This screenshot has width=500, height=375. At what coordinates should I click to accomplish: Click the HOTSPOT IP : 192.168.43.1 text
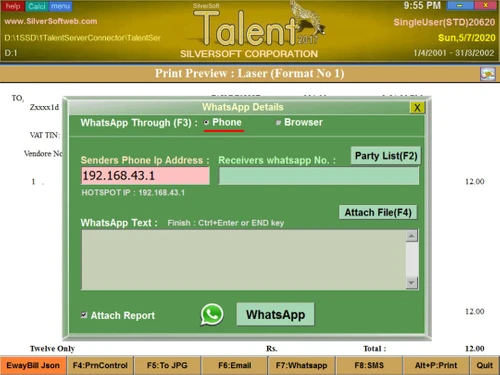[x=133, y=193]
